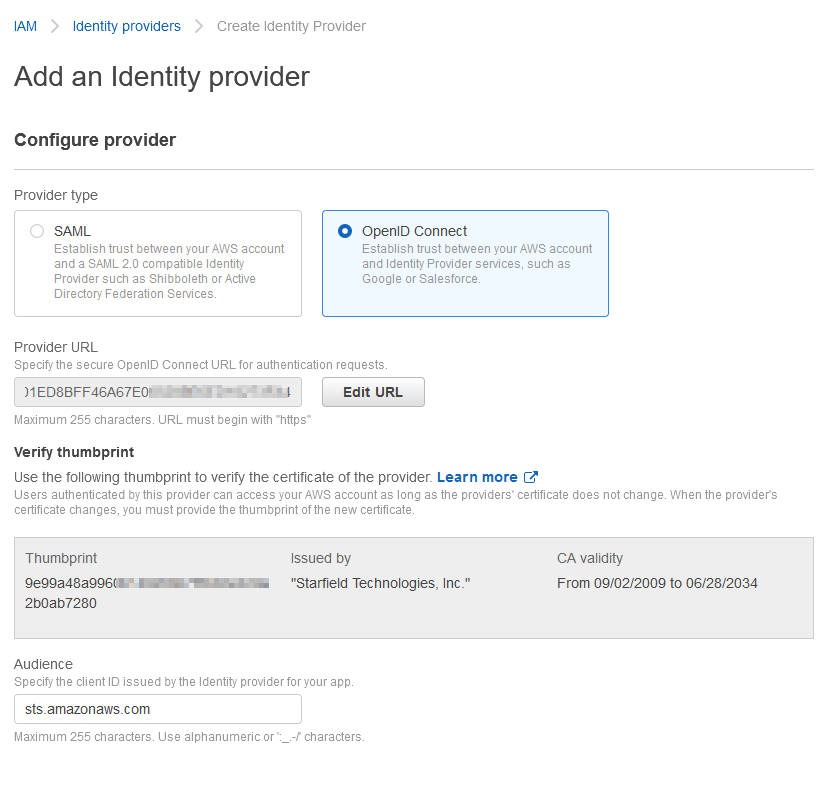This screenshot has height=797, width=830.
Task: Click the Configure provider heading
Action: pos(95,140)
